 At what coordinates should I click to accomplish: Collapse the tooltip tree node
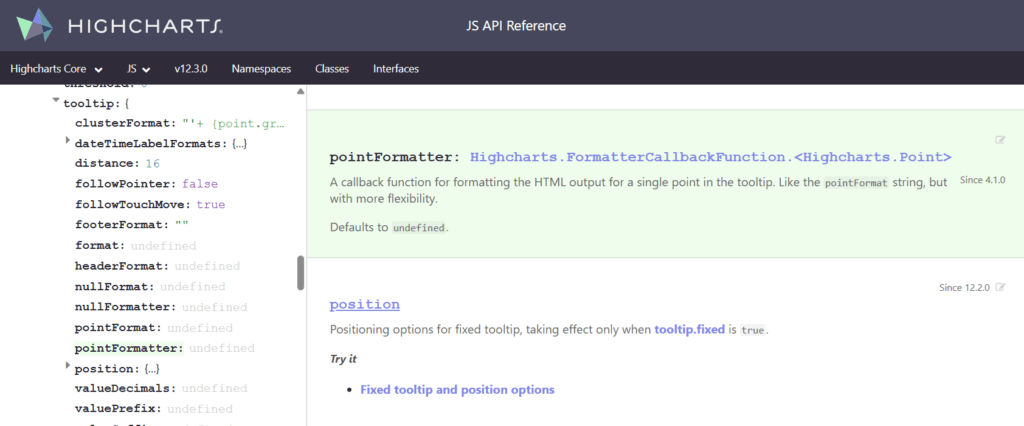click(56, 101)
